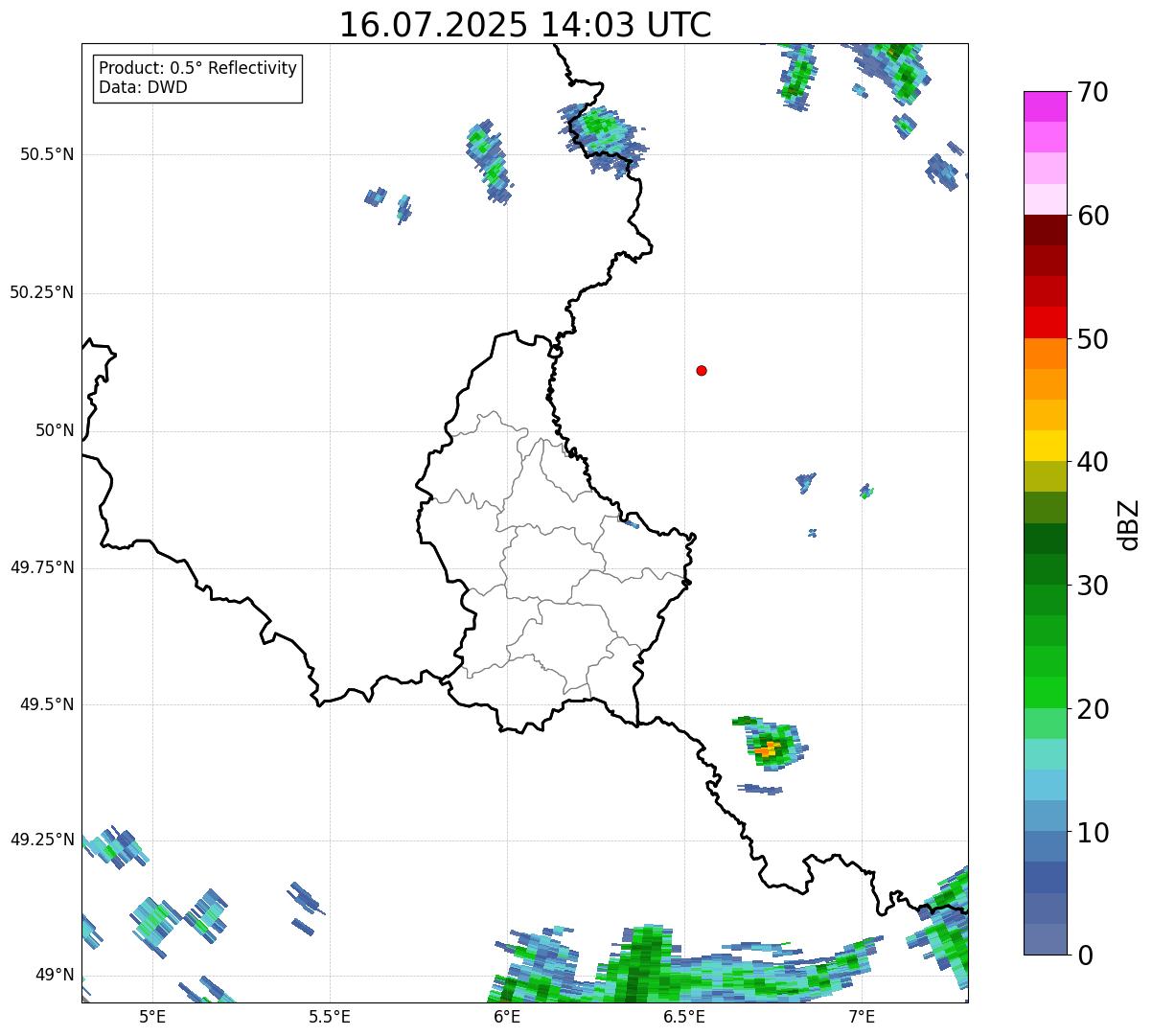Click the colorbar tick label 60
The width and height of the screenshot is (1152, 1036).
(1093, 216)
